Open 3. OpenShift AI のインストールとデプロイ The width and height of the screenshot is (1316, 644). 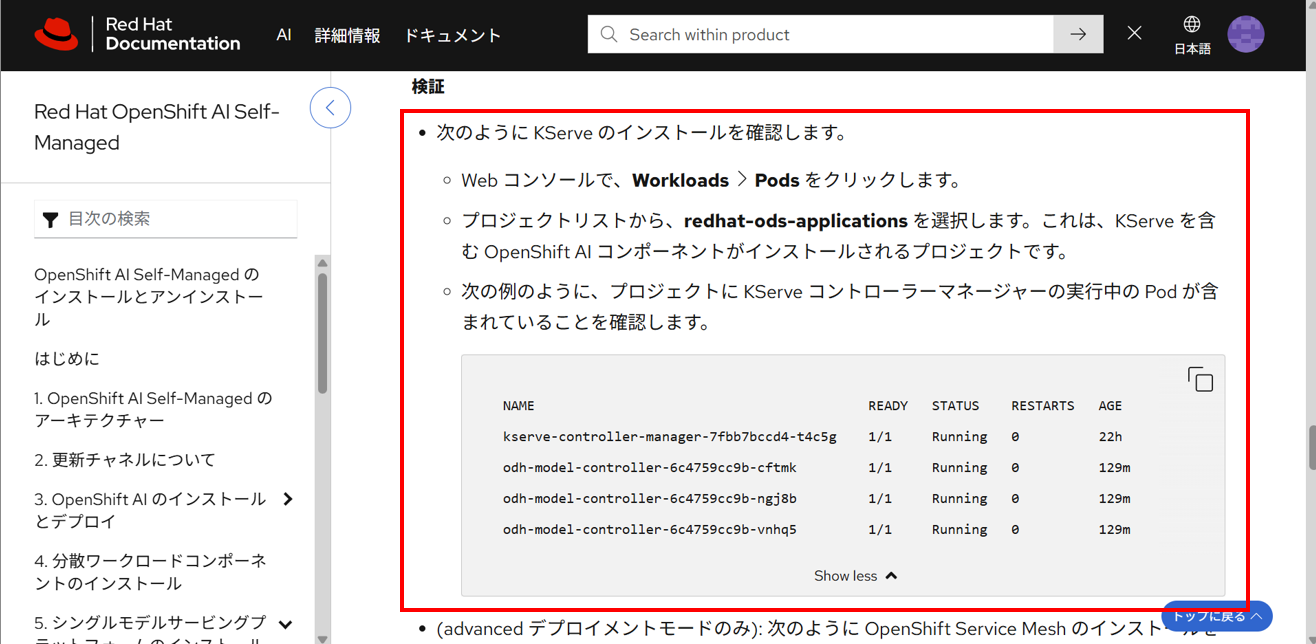tap(150, 510)
